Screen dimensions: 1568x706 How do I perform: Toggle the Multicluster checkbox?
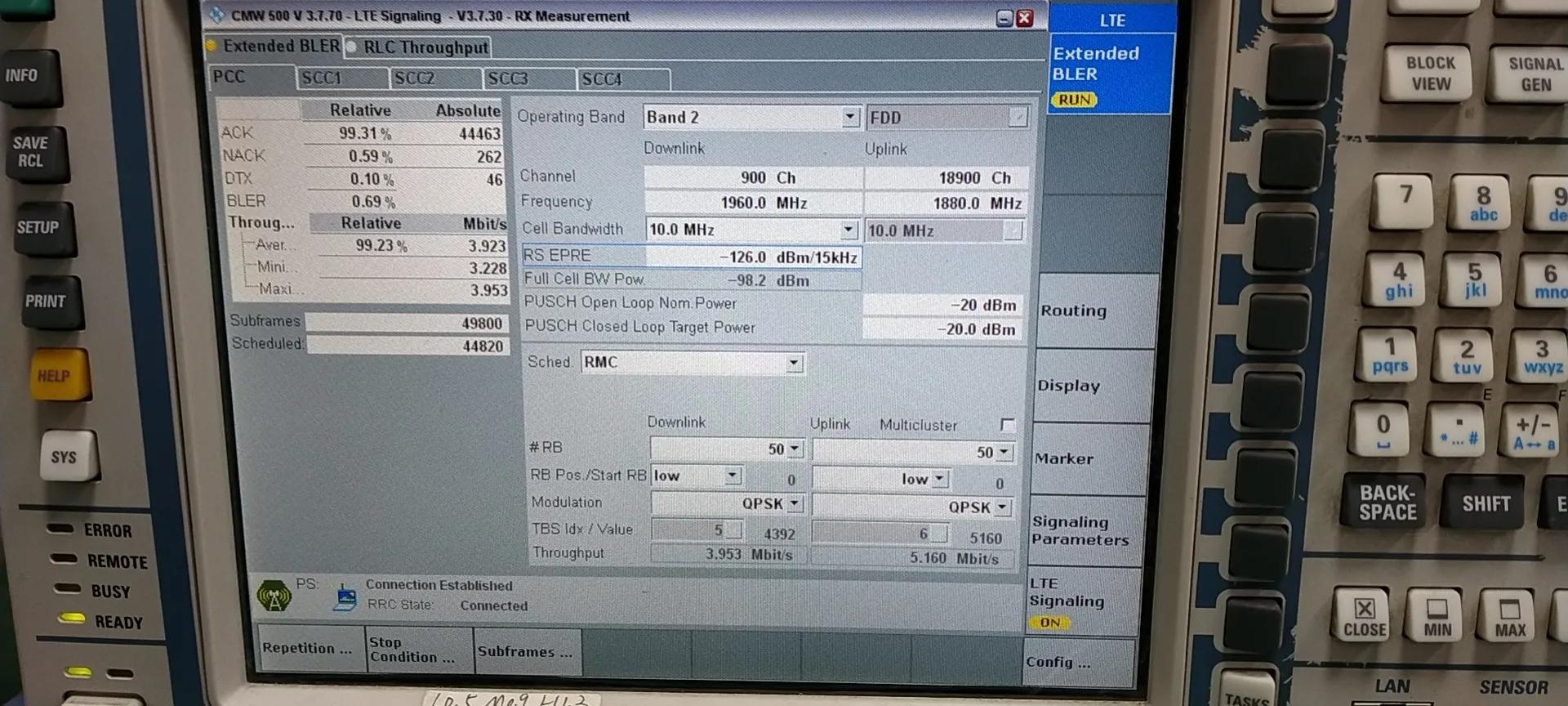[1007, 425]
